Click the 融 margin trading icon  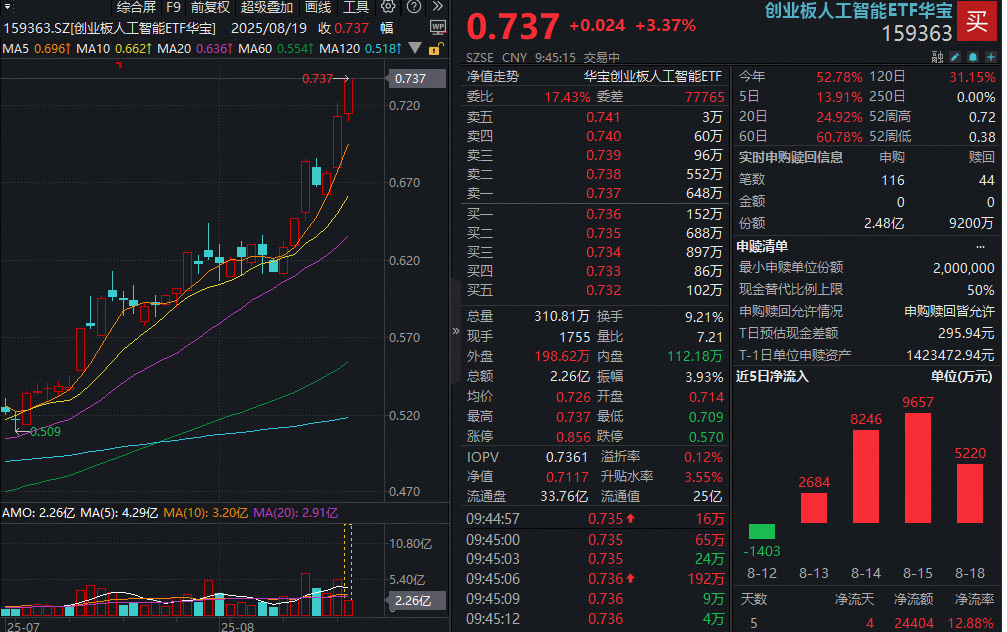coord(937,57)
